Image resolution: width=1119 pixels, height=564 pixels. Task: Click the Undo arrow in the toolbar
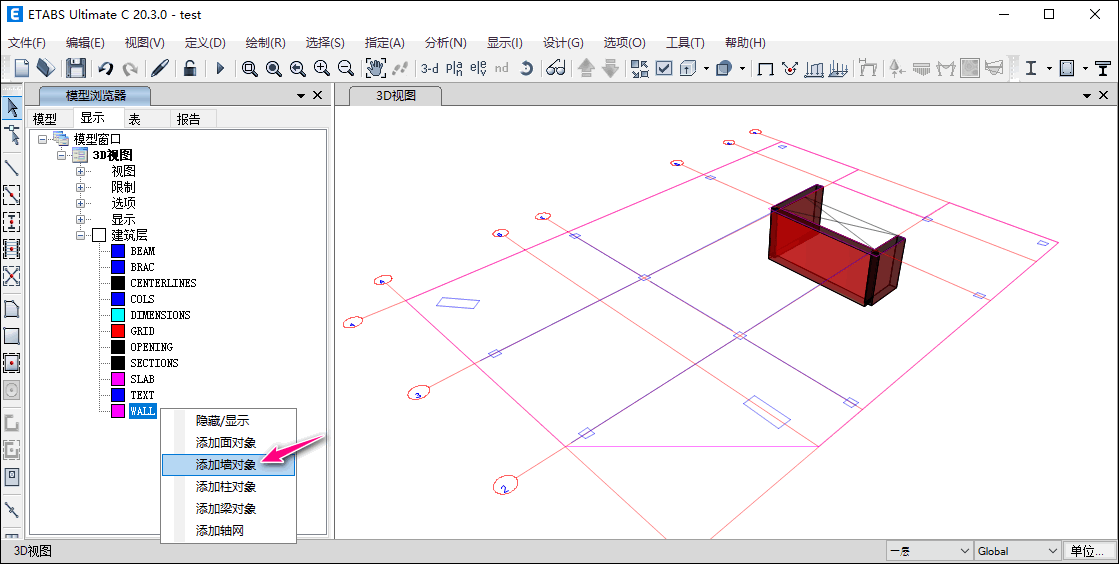click(x=105, y=68)
